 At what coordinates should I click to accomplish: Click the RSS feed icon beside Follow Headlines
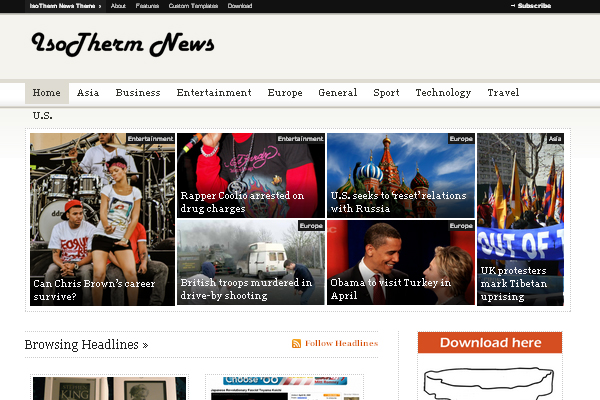pyautogui.click(x=296, y=343)
